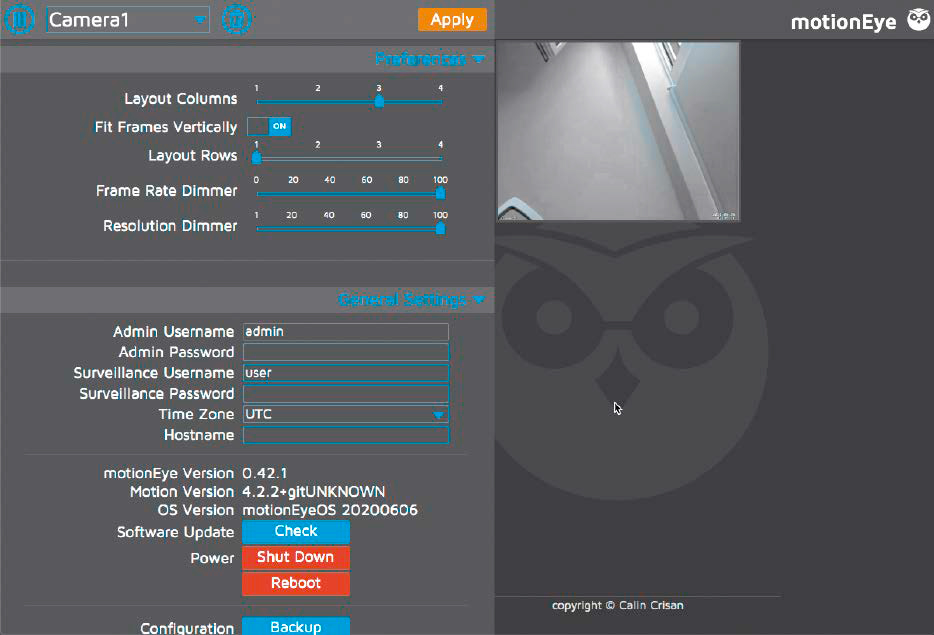The height and width of the screenshot is (635, 934).
Task: Click the Admin Password field
Action: [345, 352]
